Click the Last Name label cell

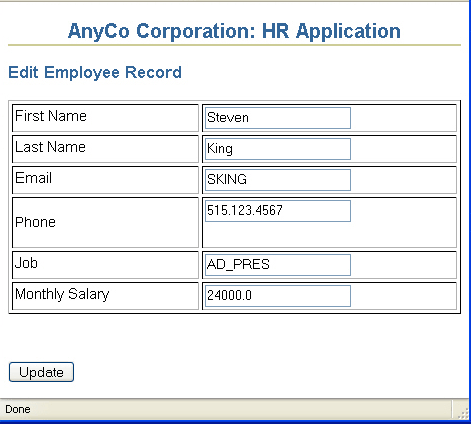[105, 149]
